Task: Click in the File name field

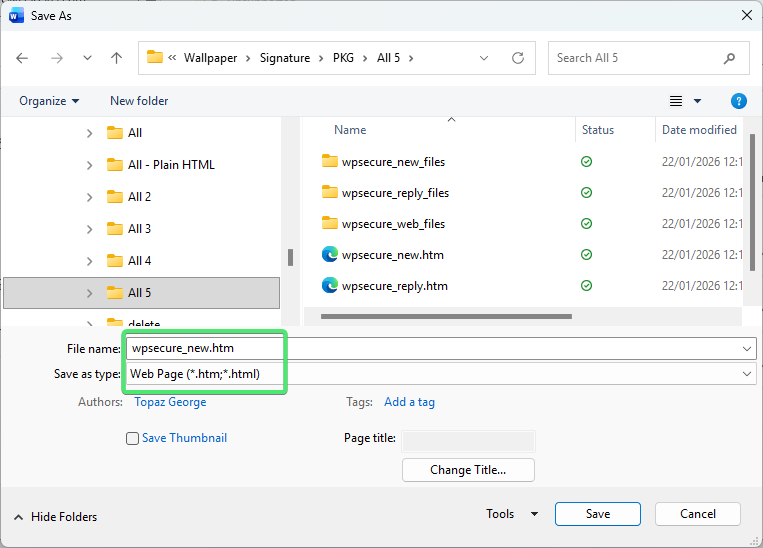Action: (440, 348)
